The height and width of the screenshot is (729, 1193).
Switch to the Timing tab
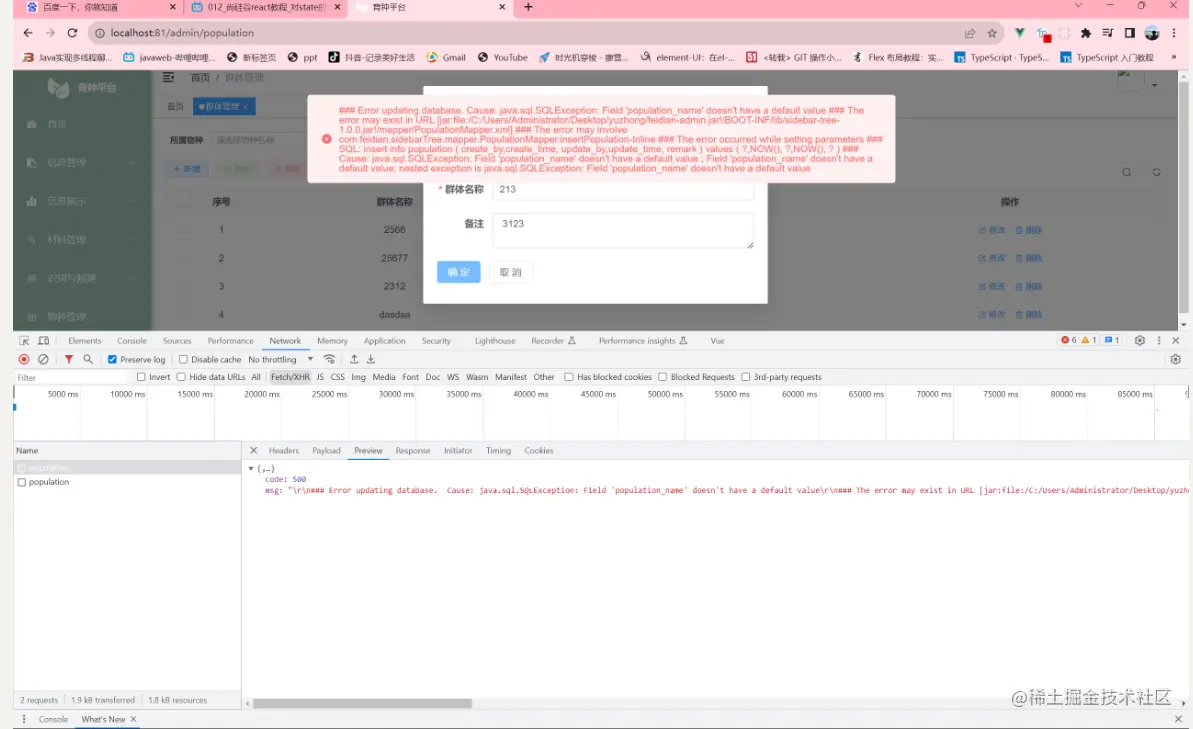pos(498,450)
